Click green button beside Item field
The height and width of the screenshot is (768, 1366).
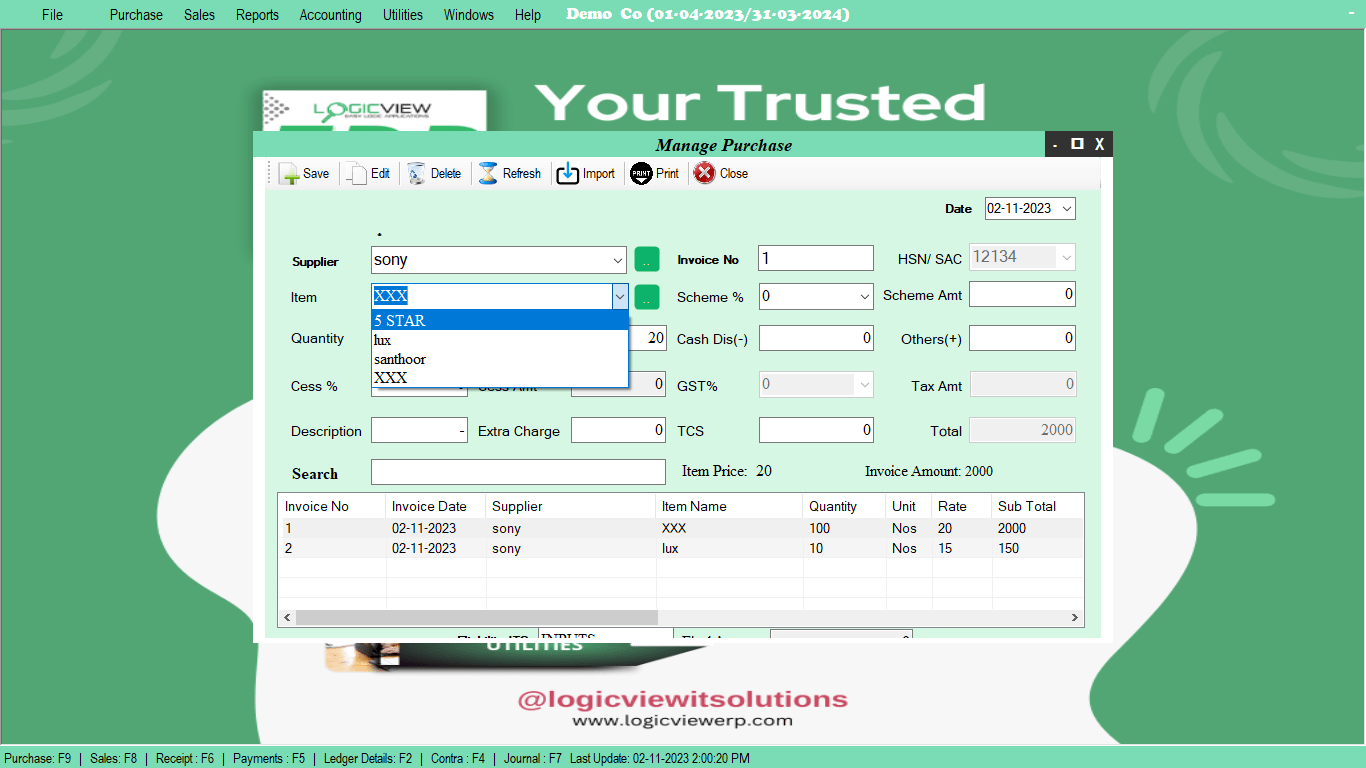[647, 296]
